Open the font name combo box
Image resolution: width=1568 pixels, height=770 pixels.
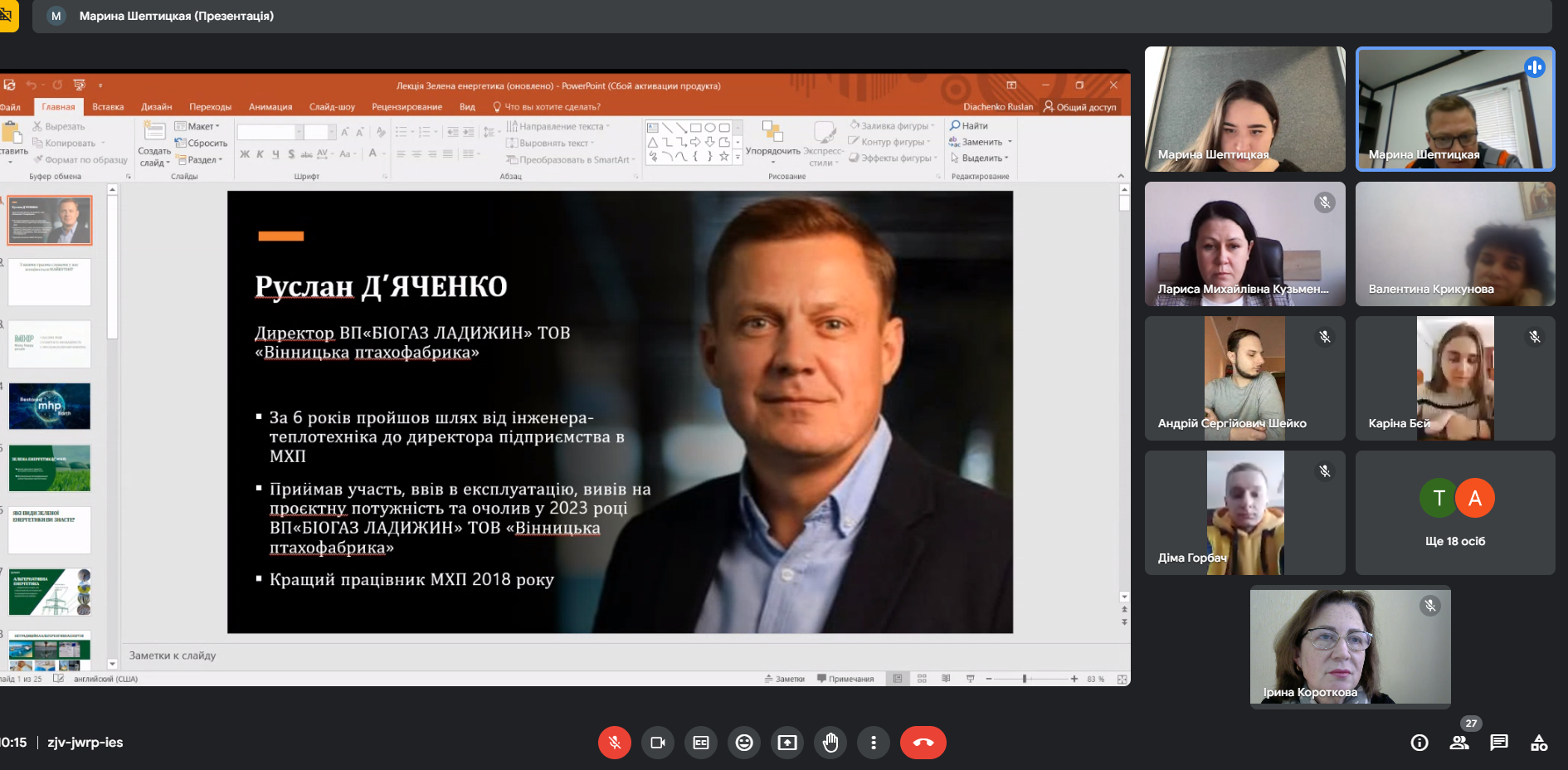click(269, 132)
